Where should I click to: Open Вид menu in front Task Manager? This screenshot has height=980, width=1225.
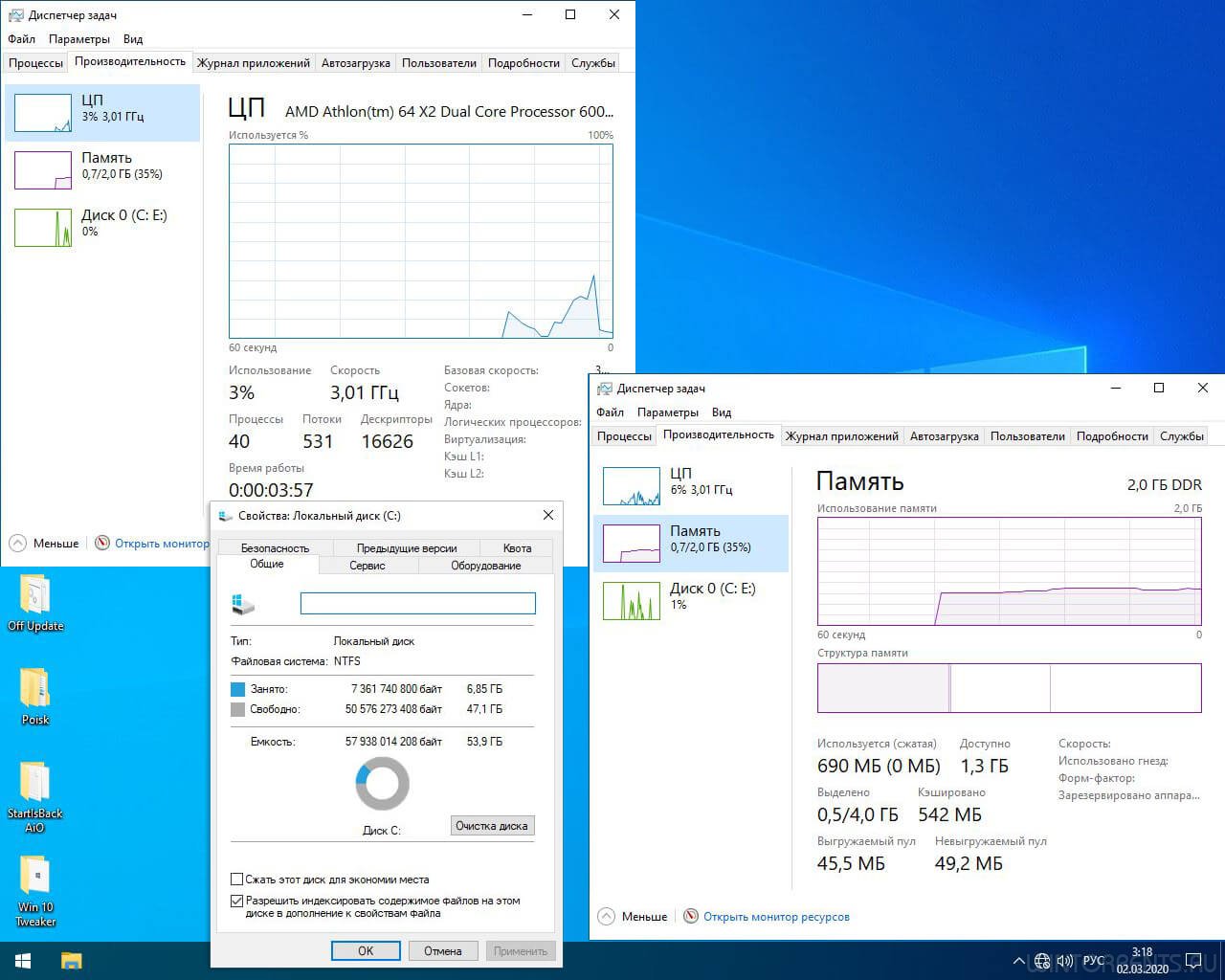722,412
